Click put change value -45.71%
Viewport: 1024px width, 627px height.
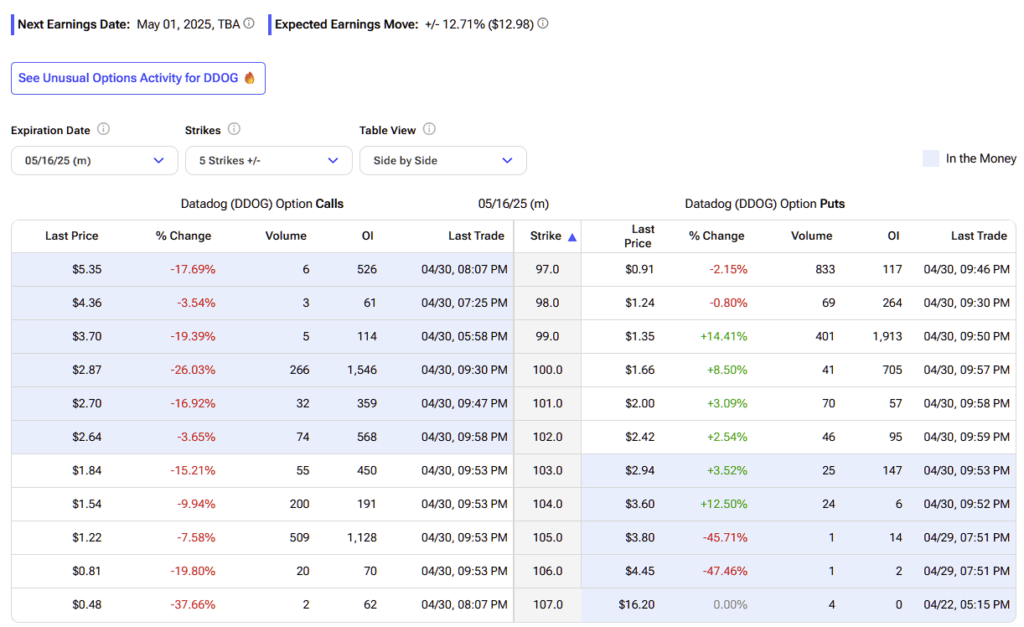click(x=725, y=538)
